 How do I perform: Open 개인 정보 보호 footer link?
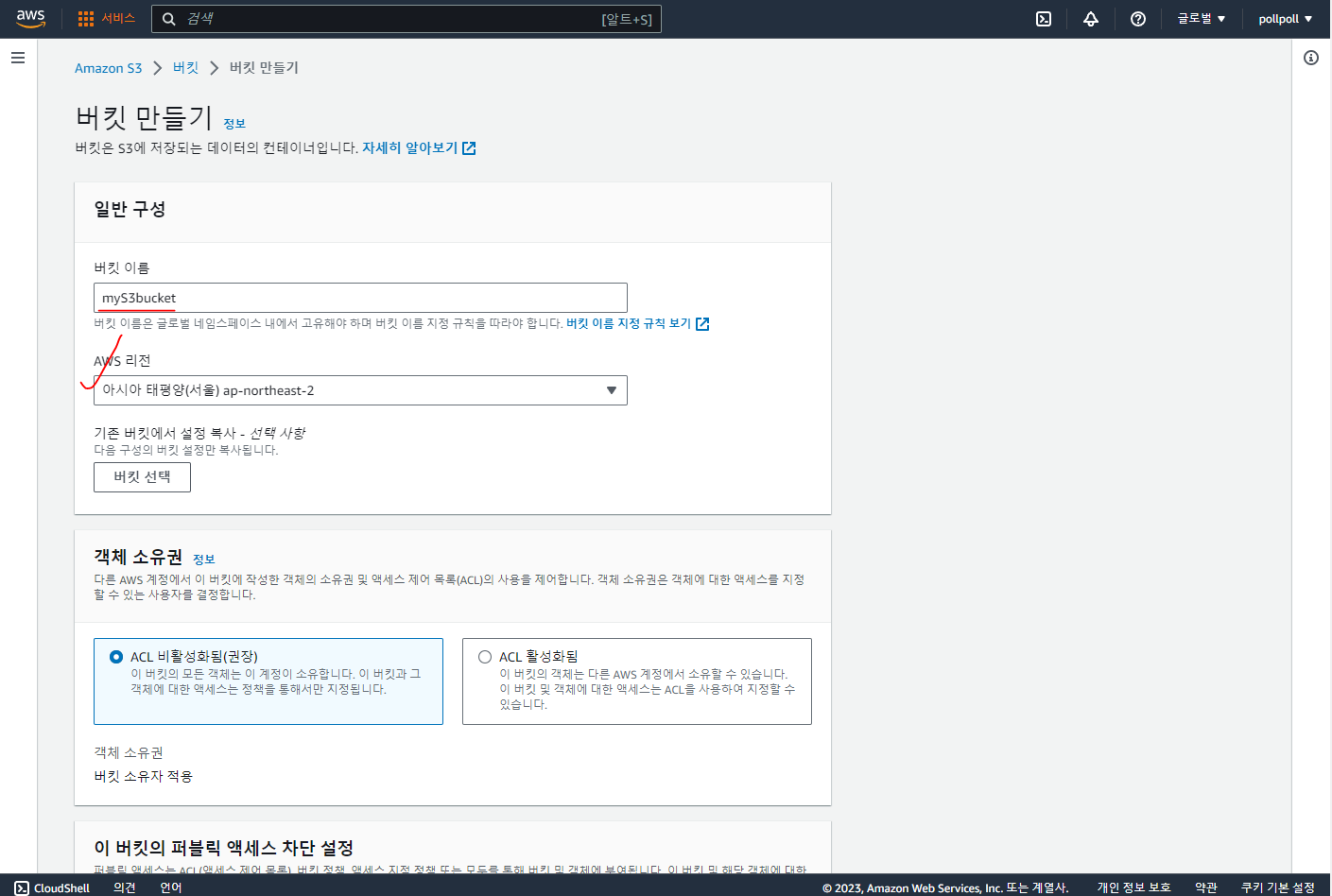click(1133, 887)
